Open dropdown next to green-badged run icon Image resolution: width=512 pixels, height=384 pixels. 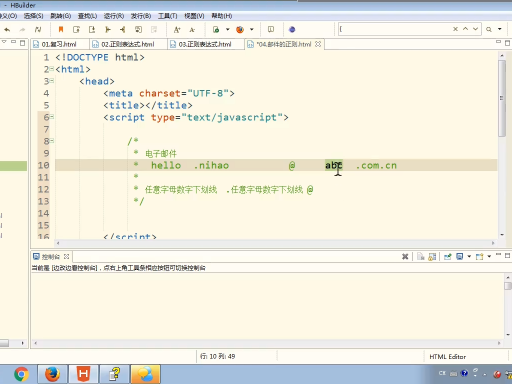click(x=228, y=29)
